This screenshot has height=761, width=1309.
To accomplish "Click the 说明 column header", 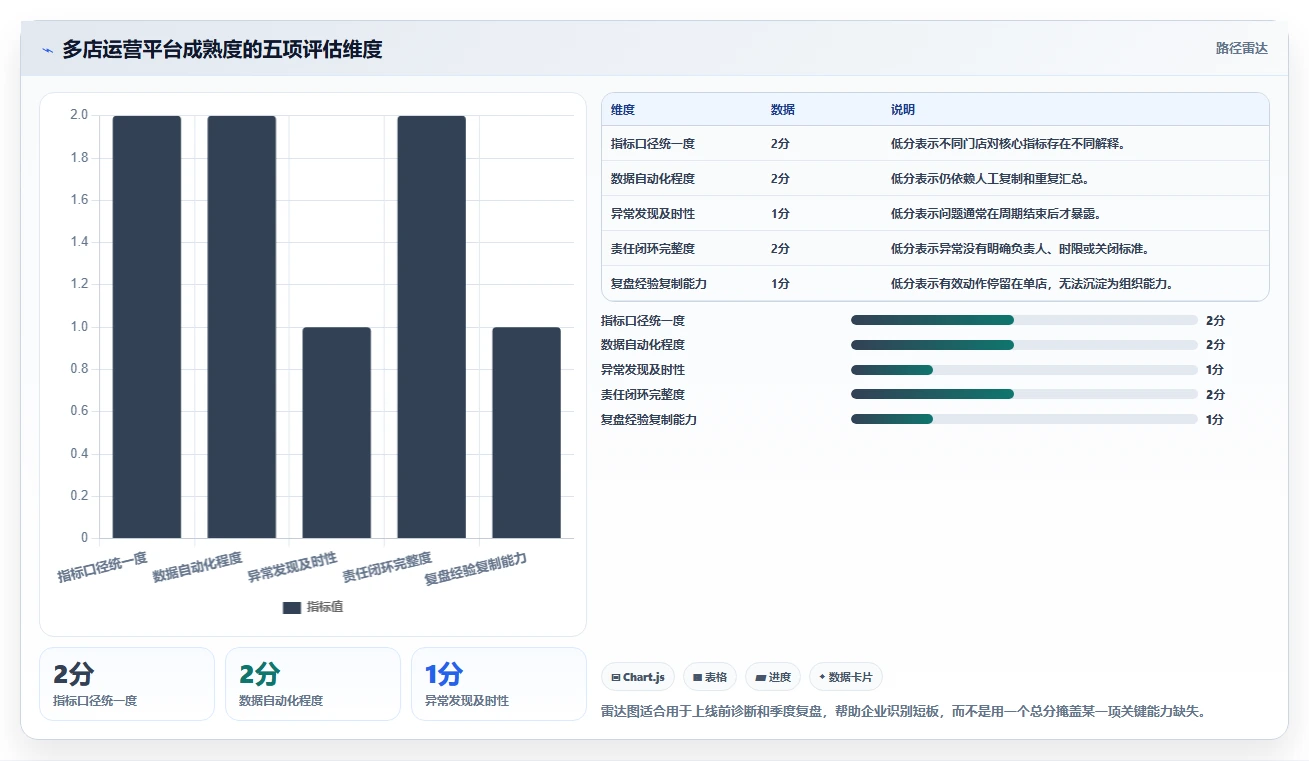I will [x=903, y=110].
